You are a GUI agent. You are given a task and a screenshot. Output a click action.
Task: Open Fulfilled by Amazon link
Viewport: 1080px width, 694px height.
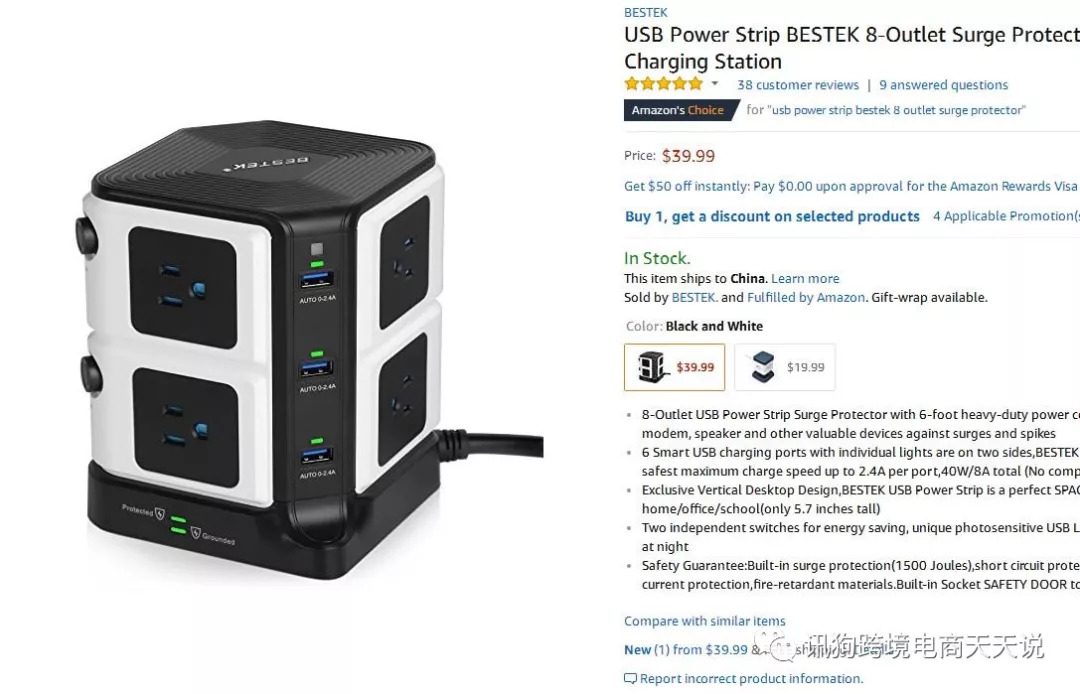(806, 297)
